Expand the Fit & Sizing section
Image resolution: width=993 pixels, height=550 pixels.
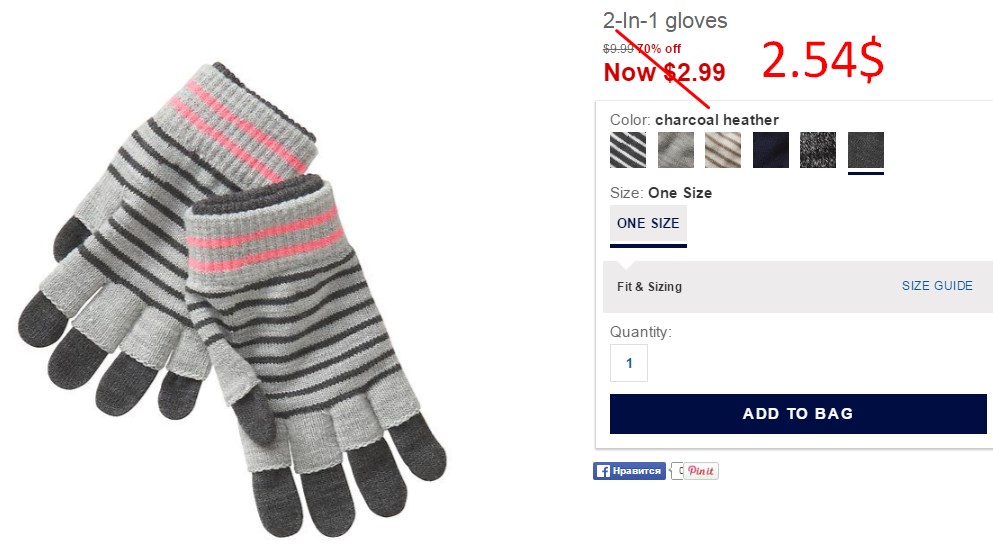click(649, 286)
